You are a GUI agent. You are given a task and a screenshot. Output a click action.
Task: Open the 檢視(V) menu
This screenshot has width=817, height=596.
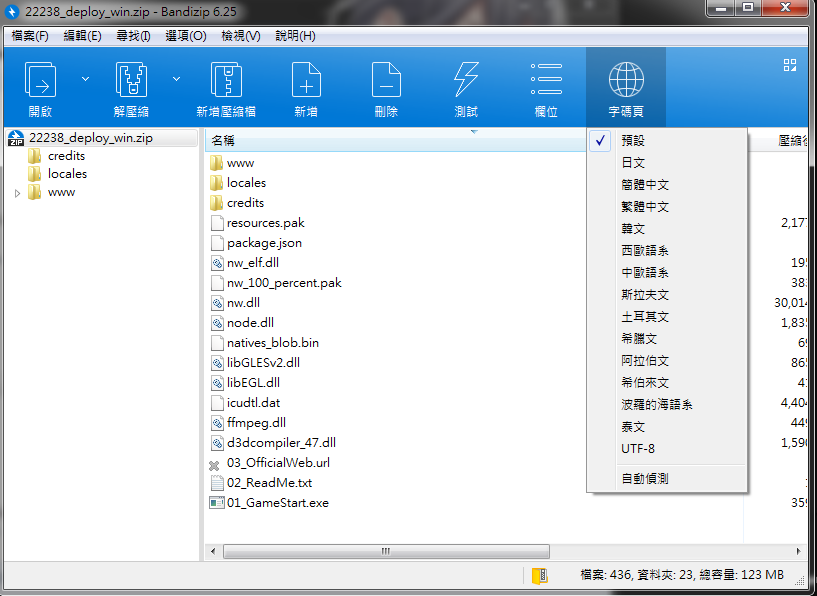point(241,36)
